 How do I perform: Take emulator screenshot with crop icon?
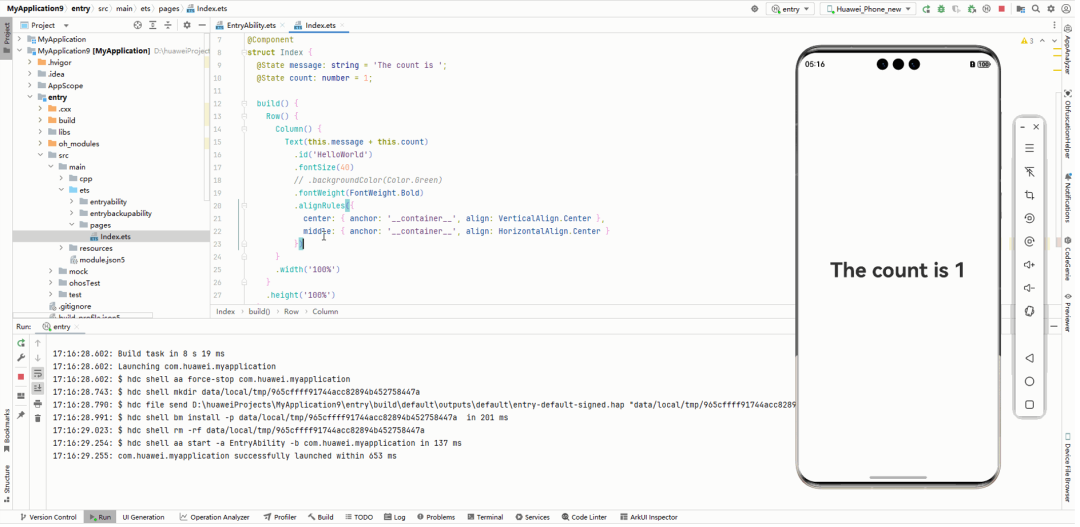tap(1029, 195)
